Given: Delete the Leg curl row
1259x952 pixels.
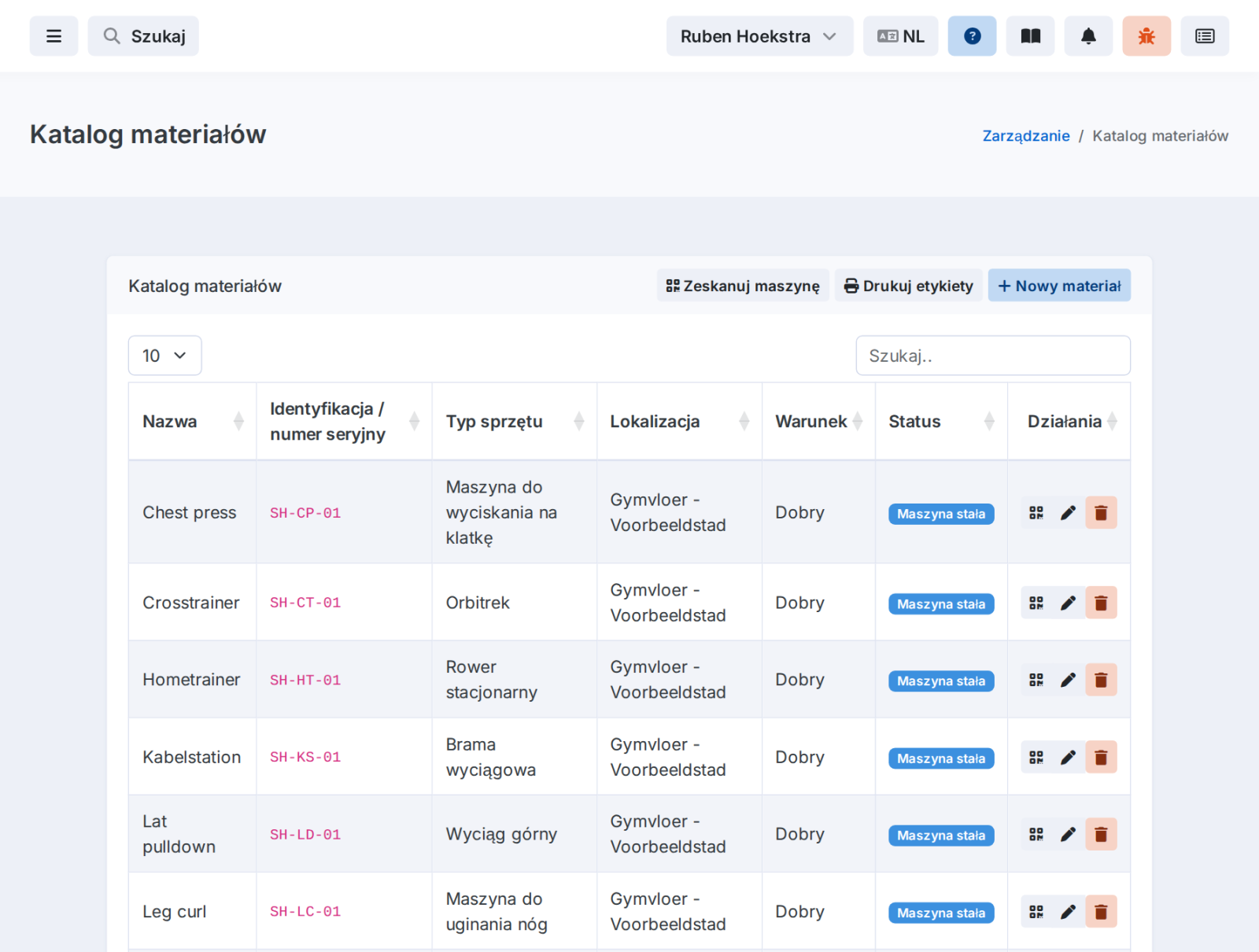Looking at the screenshot, I should pyautogui.click(x=1101, y=912).
